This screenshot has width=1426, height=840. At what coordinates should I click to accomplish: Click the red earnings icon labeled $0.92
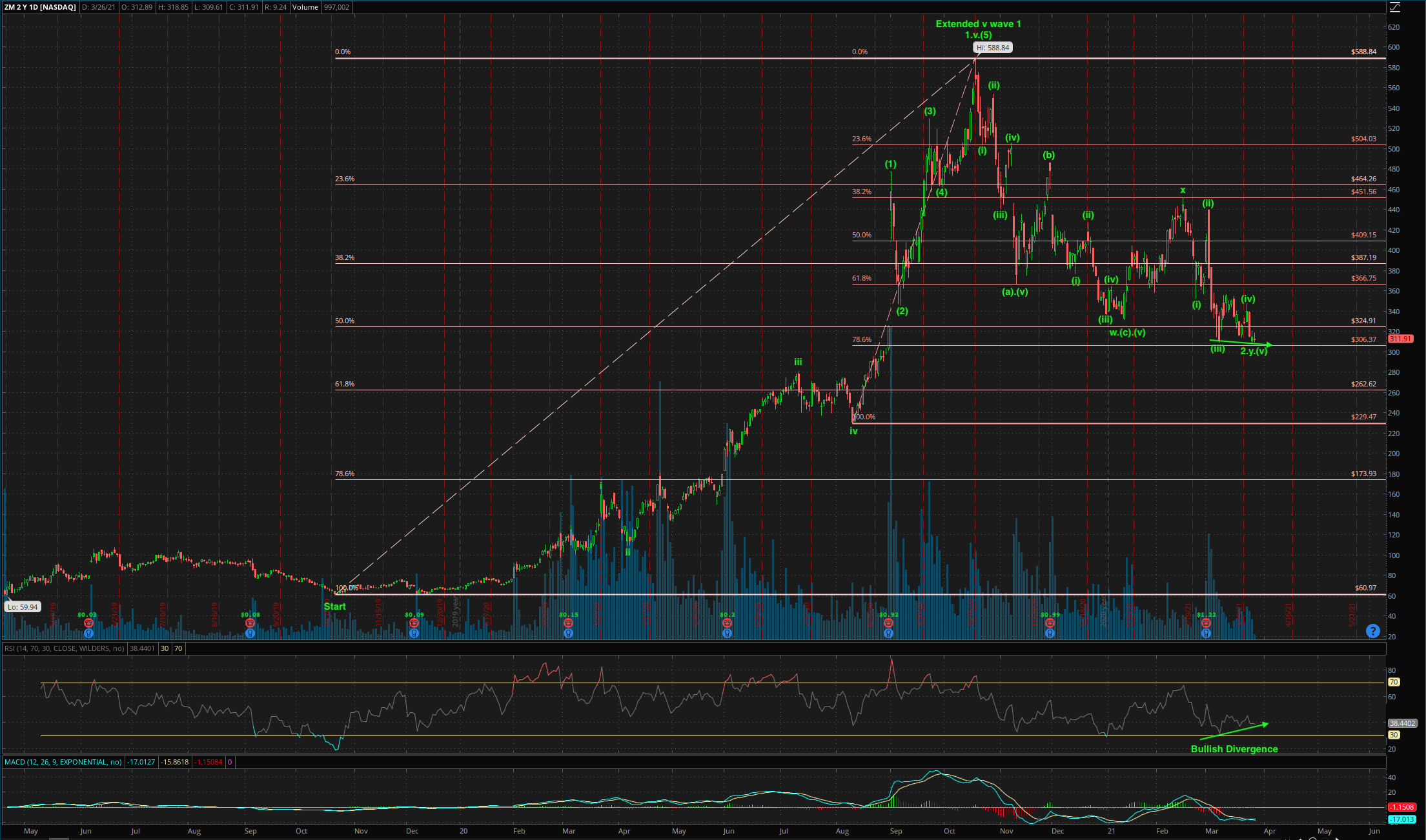point(888,623)
